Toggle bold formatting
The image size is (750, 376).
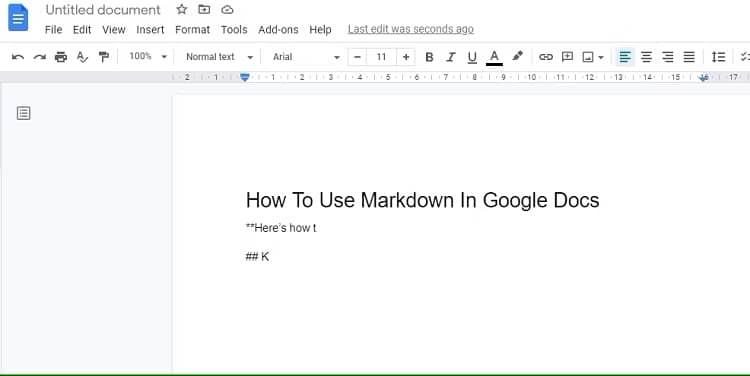coord(429,57)
